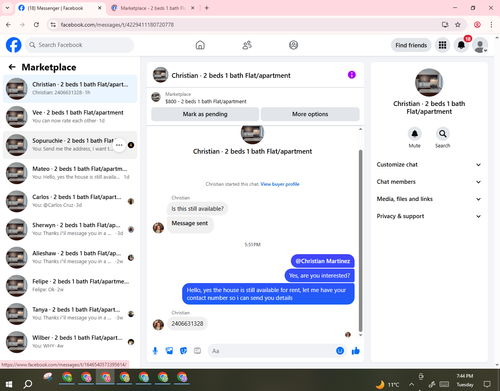Open Sherwyn conversation in chat list
This screenshot has width=500, height=391.
pos(70,229)
